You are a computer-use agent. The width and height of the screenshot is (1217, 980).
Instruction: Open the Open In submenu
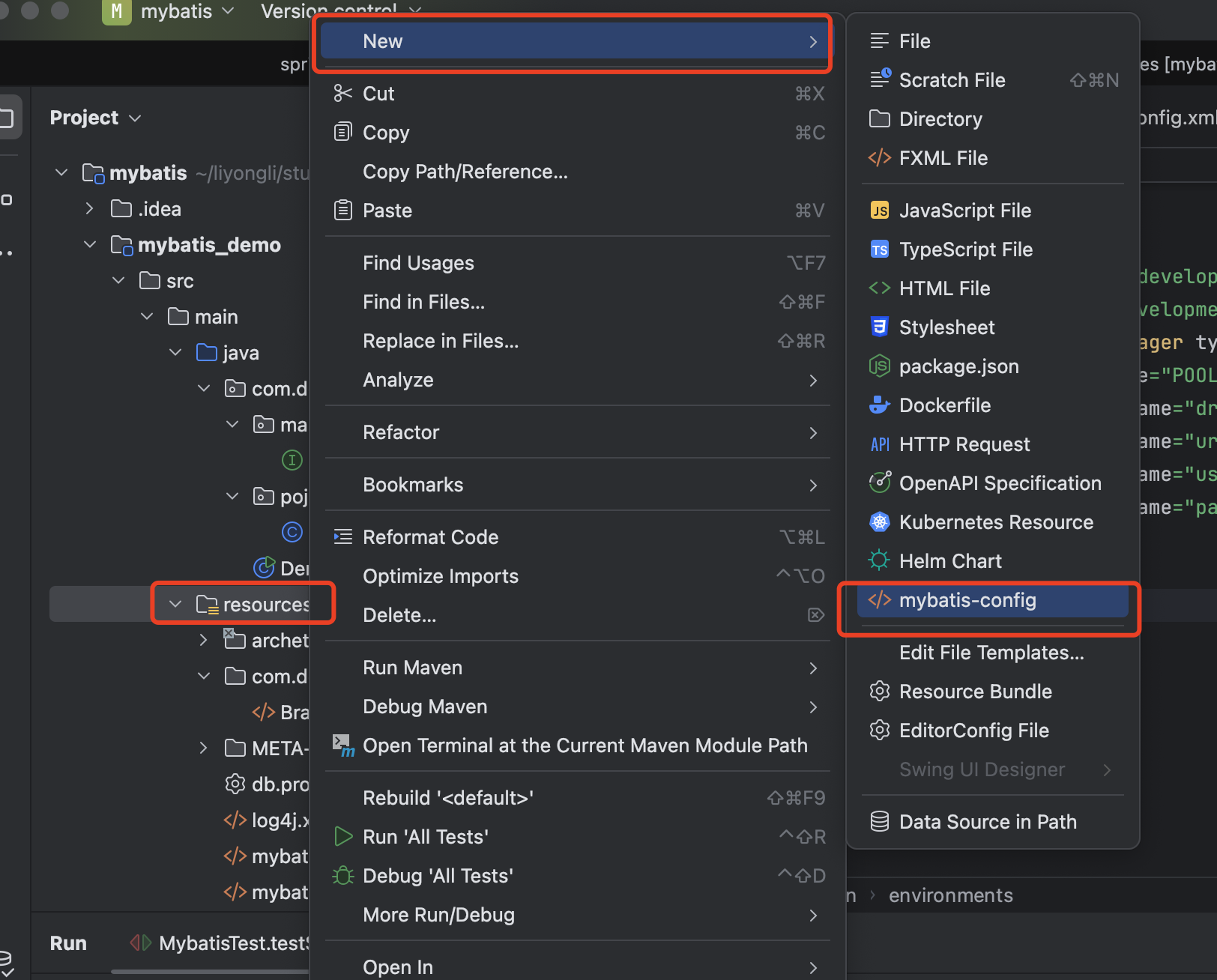(x=577, y=967)
